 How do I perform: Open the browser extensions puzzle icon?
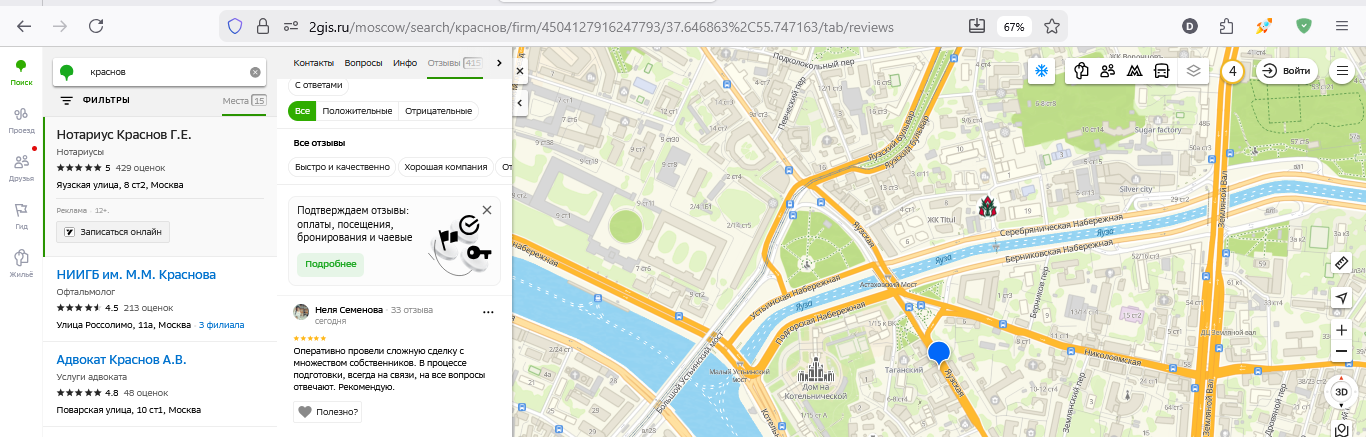tap(1227, 26)
